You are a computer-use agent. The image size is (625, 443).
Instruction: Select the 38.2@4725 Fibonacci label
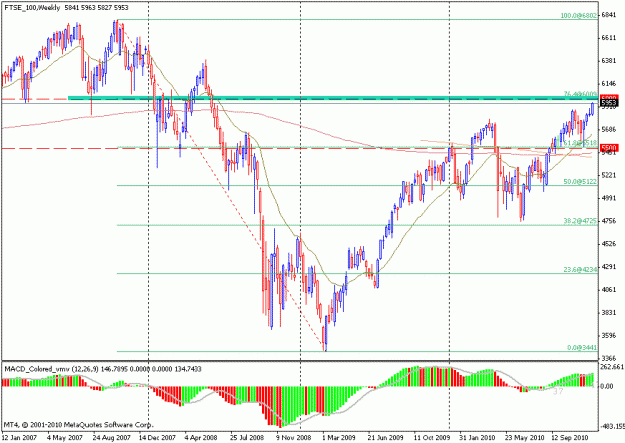pyautogui.click(x=580, y=221)
